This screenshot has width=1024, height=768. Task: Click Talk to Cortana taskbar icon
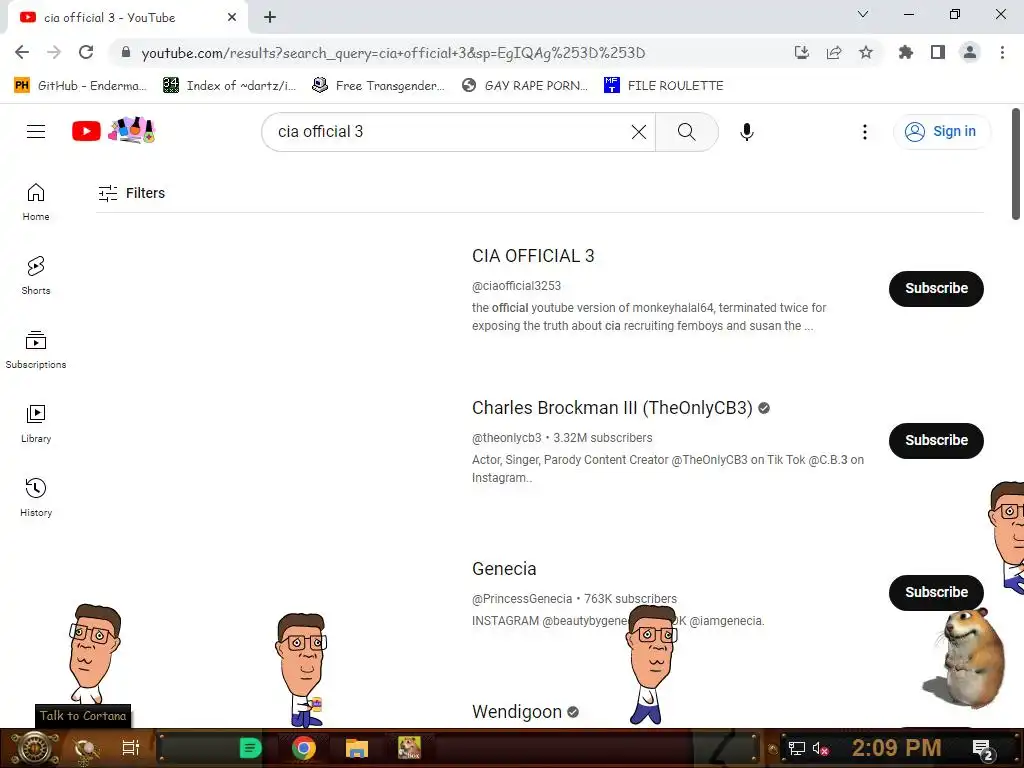(84, 749)
